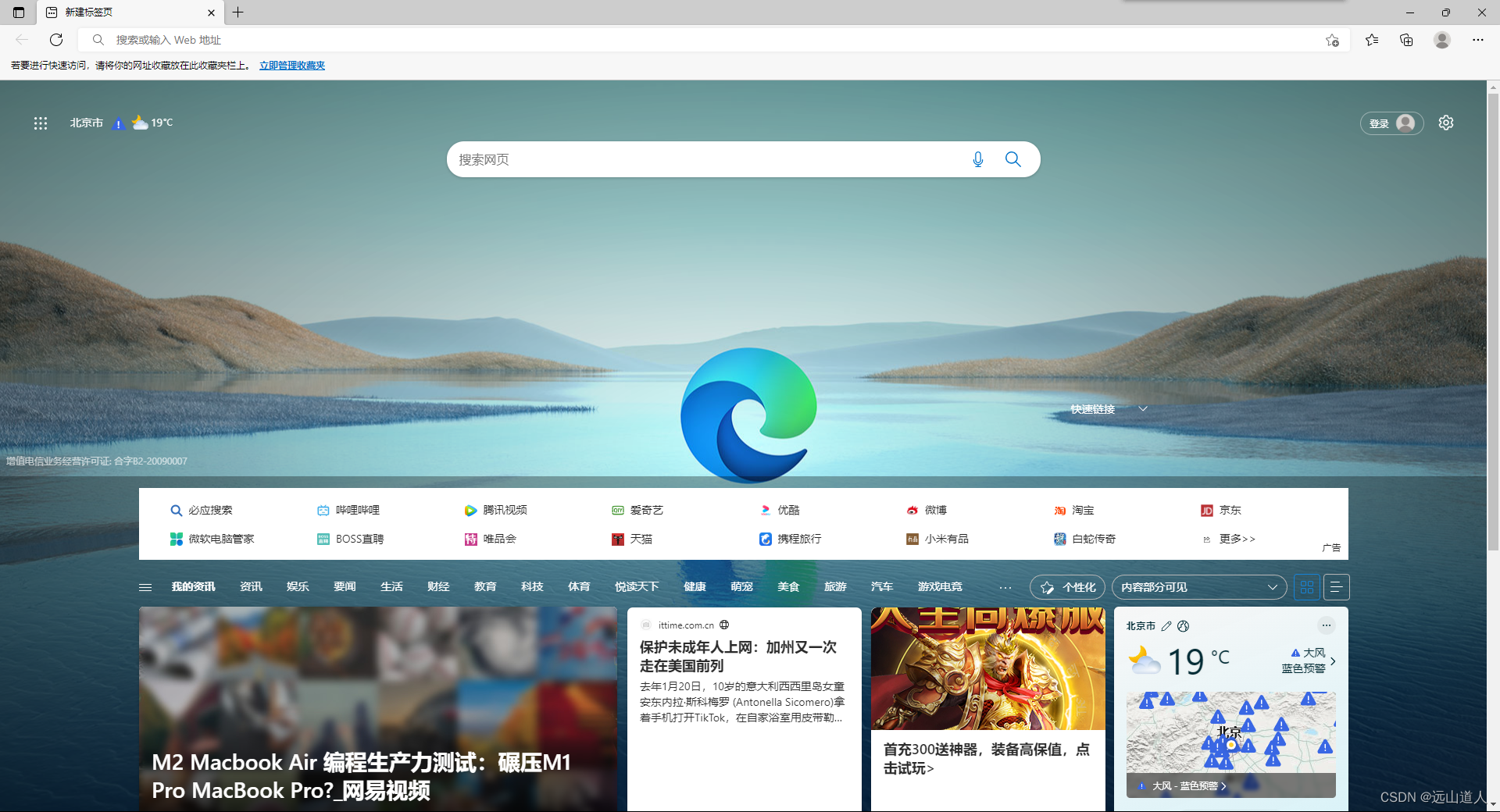
Task: Click the 个性化 button
Action: (x=1067, y=587)
